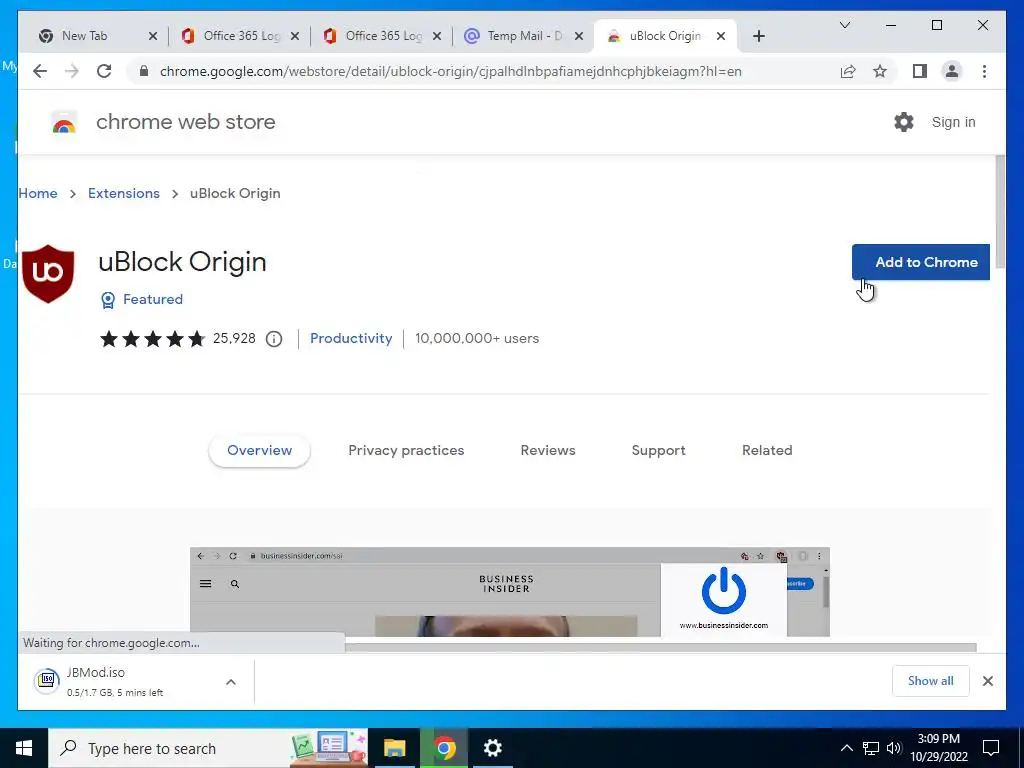Image resolution: width=1024 pixels, height=768 pixels.
Task: Click the Featured label
Action: (153, 299)
